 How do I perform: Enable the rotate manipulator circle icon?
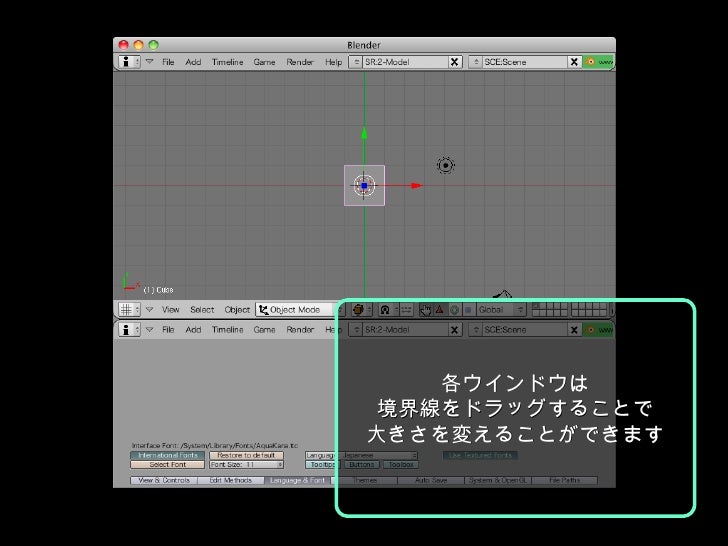(x=455, y=310)
